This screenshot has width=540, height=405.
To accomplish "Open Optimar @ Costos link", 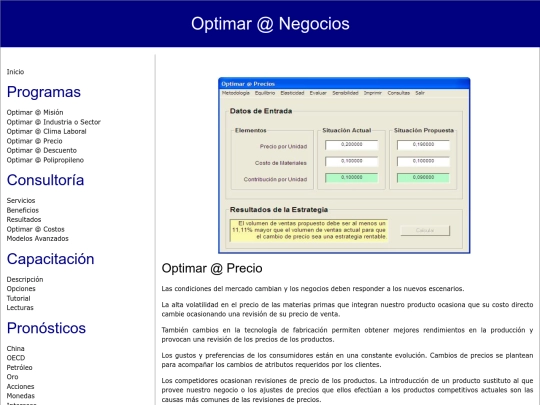I will coord(35,229).
